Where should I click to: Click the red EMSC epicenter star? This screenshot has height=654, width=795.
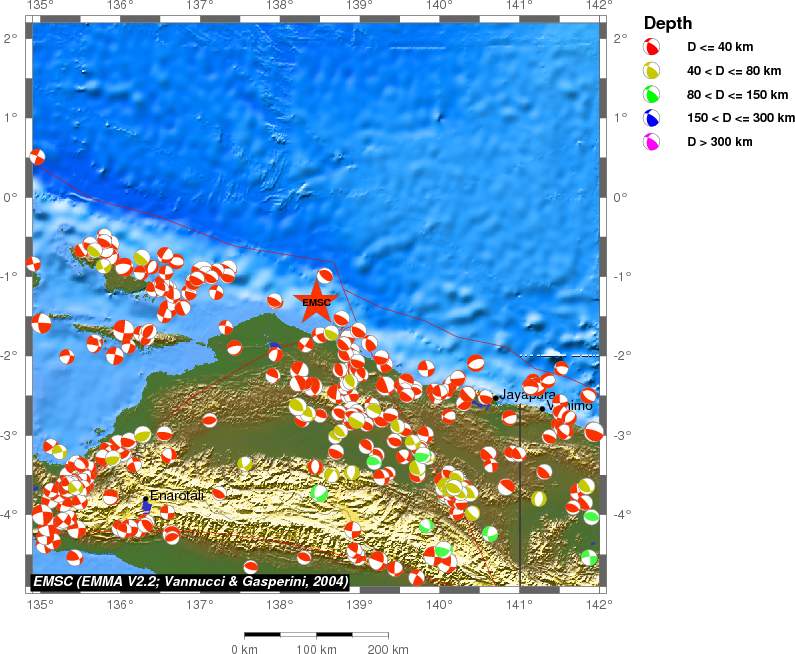click(x=315, y=302)
